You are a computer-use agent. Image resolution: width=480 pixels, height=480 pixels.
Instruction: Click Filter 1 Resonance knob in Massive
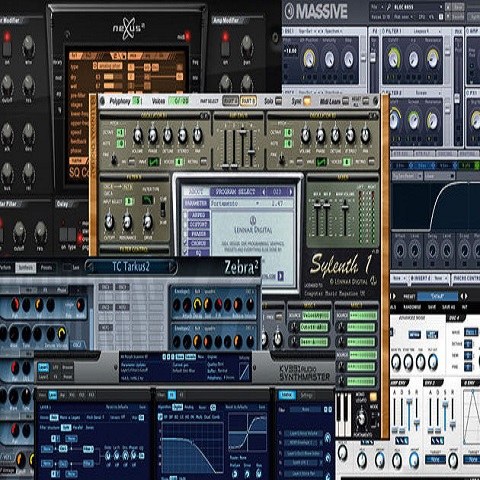433,58
